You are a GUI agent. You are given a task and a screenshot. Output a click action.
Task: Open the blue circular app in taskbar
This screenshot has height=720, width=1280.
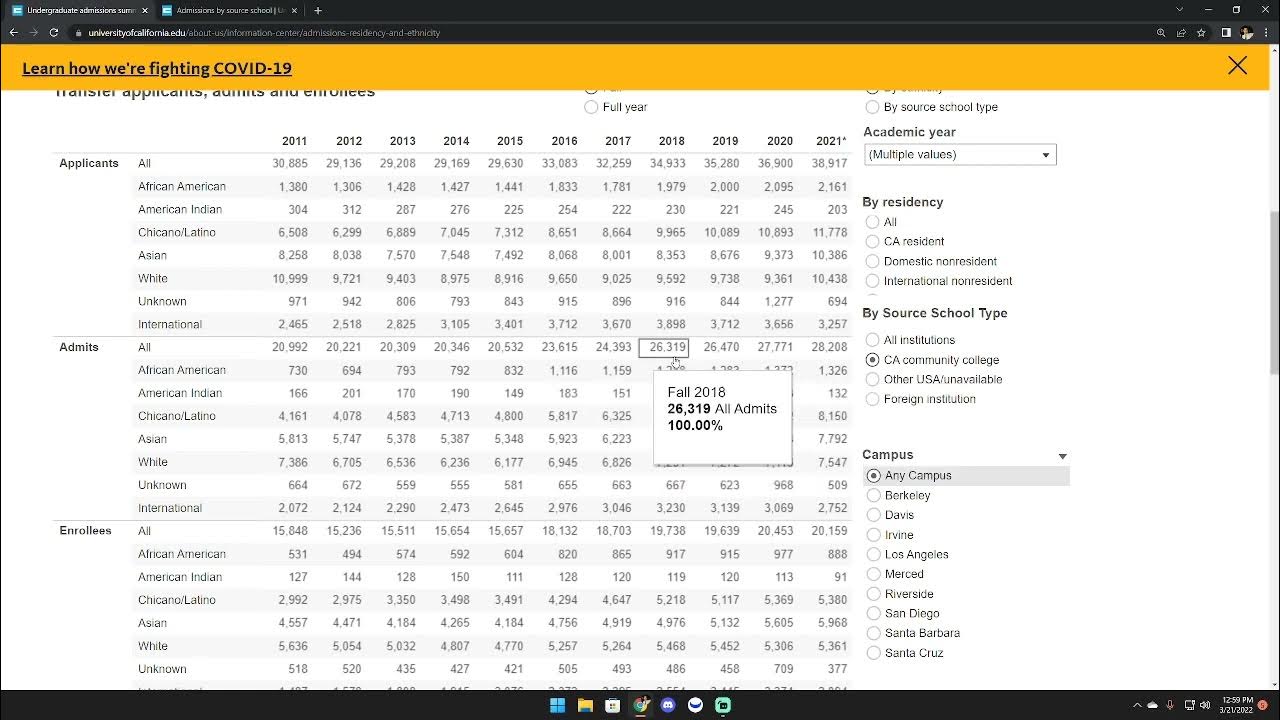tap(696, 705)
